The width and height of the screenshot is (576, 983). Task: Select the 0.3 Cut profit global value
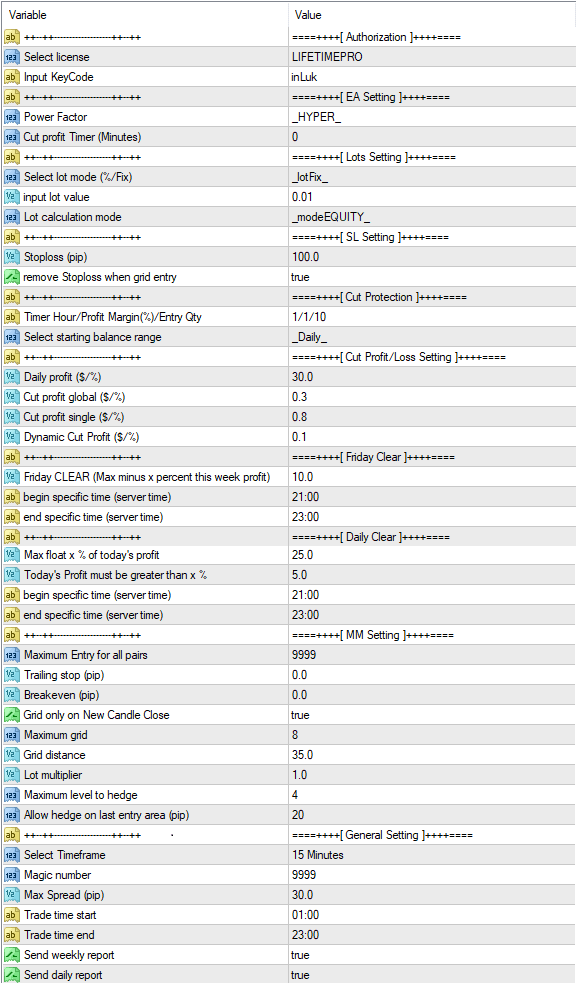(x=300, y=397)
